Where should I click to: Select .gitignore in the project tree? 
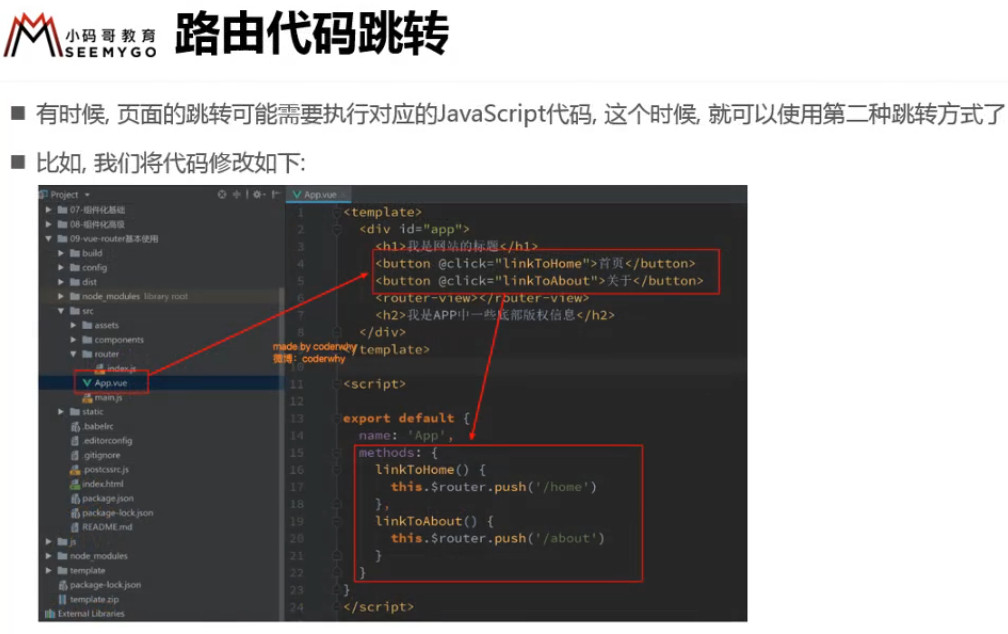[x=101, y=455]
